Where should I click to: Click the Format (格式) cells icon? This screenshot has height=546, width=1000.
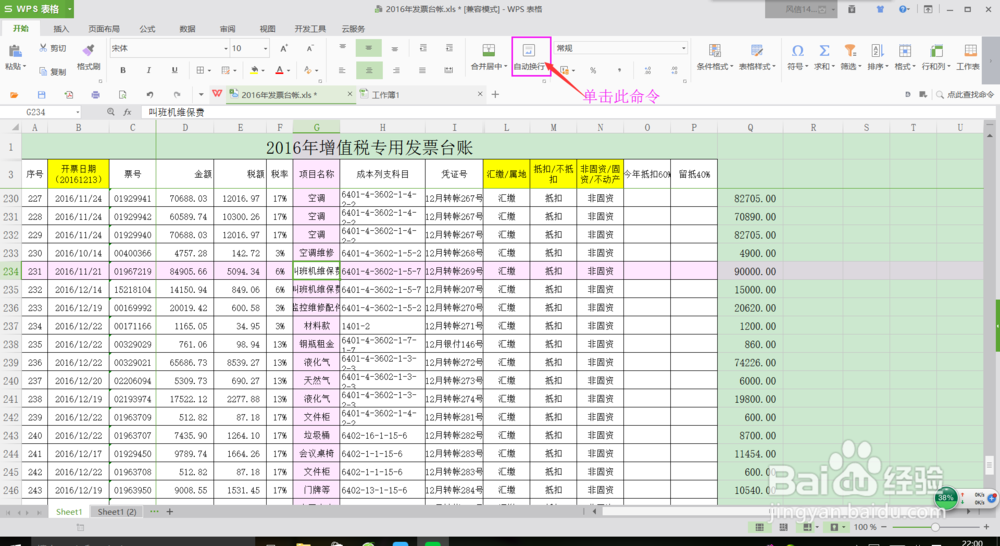(904, 51)
